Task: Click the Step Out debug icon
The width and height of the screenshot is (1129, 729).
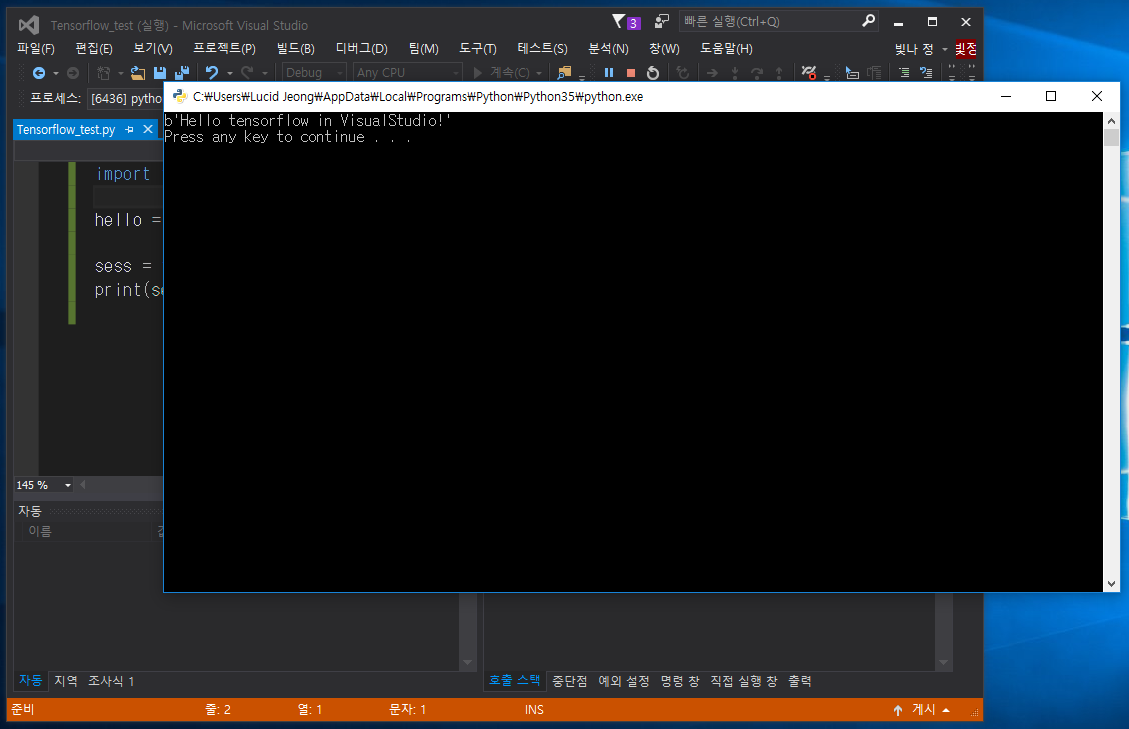Action: click(x=779, y=73)
